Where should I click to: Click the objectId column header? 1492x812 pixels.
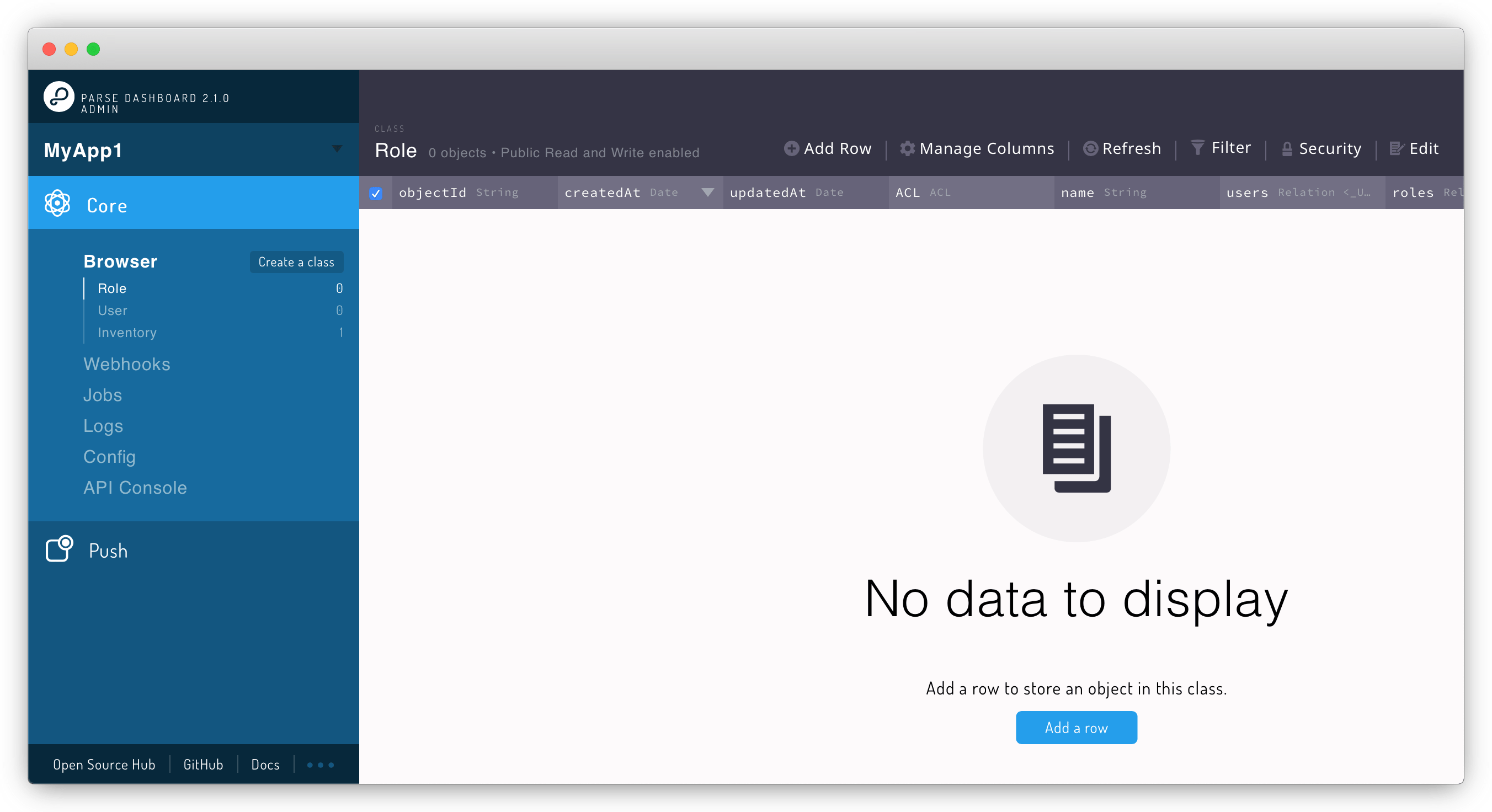pyautogui.click(x=475, y=193)
